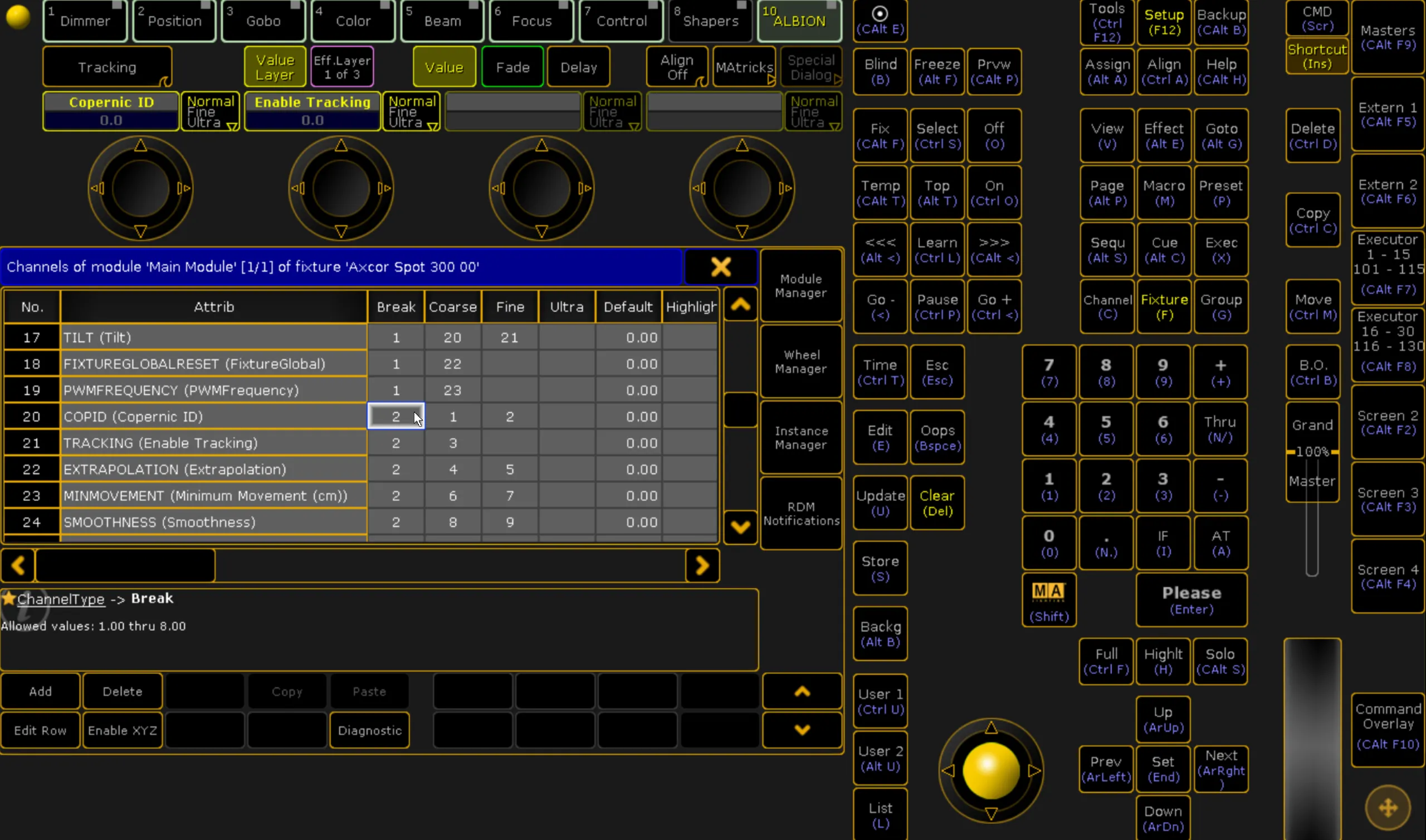Toggle the Value Layer button

click(x=275, y=67)
